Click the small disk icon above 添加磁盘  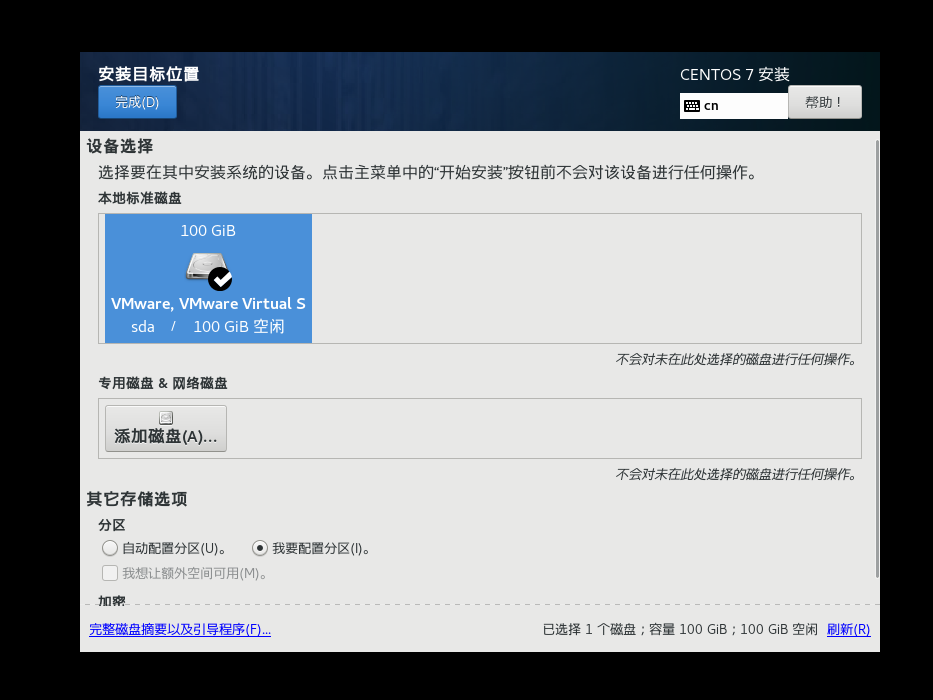tap(166, 418)
